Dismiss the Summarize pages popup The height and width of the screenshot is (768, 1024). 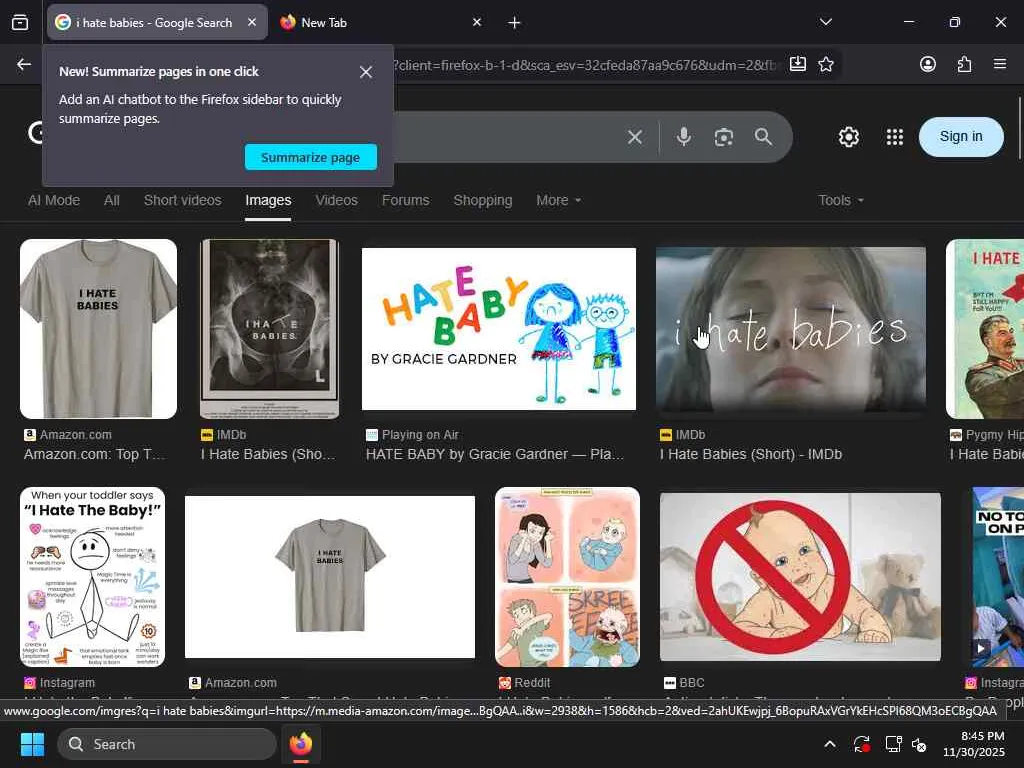(366, 72)
